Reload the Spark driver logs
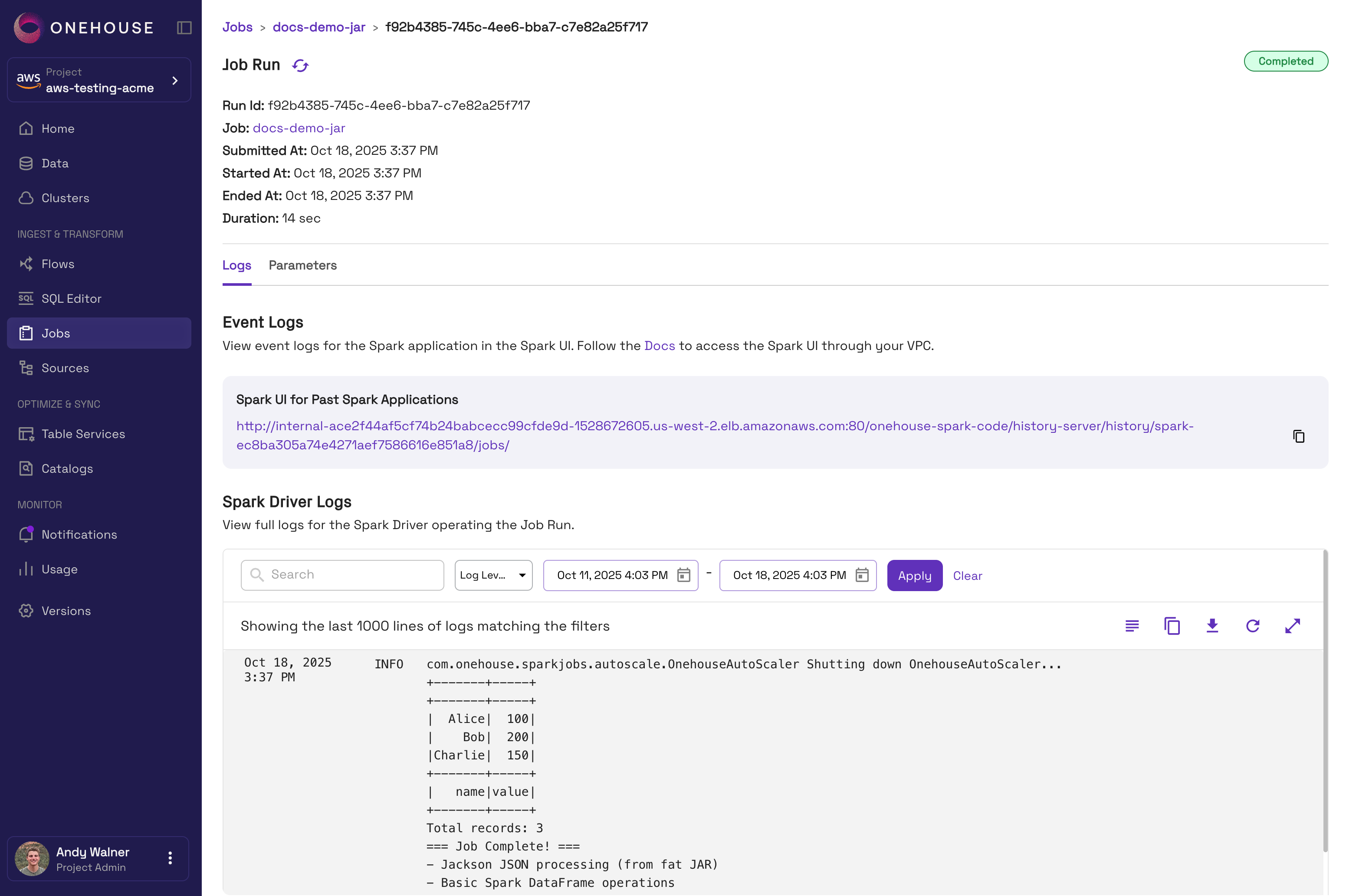 tap(1252, 626)
